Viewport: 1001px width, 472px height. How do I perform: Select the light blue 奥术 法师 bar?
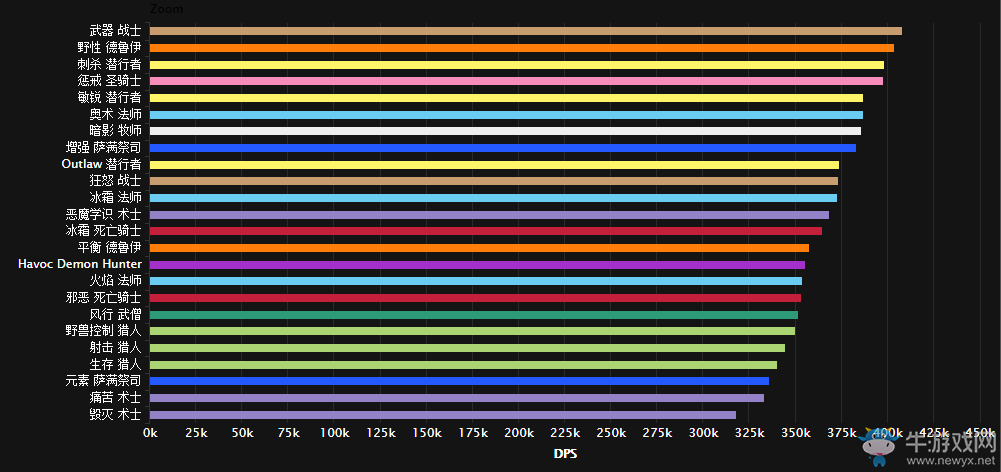click(x=506, y=115)
